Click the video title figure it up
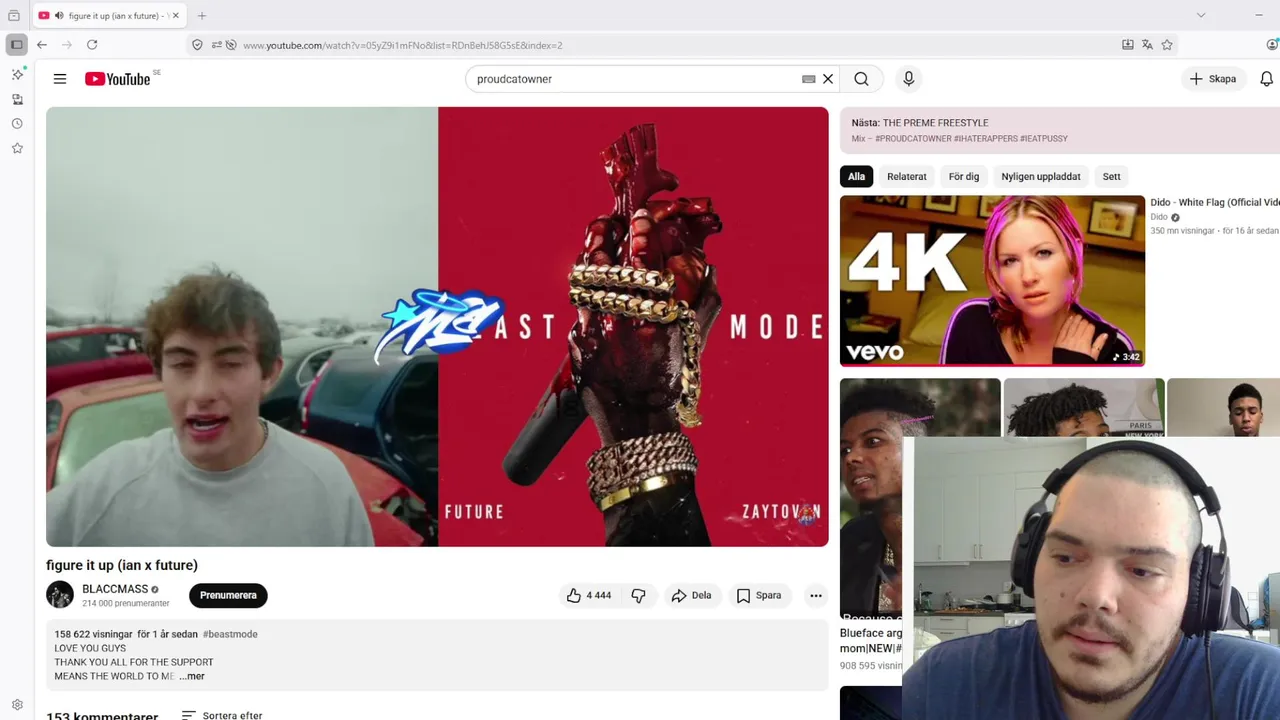 pos(122,565)
